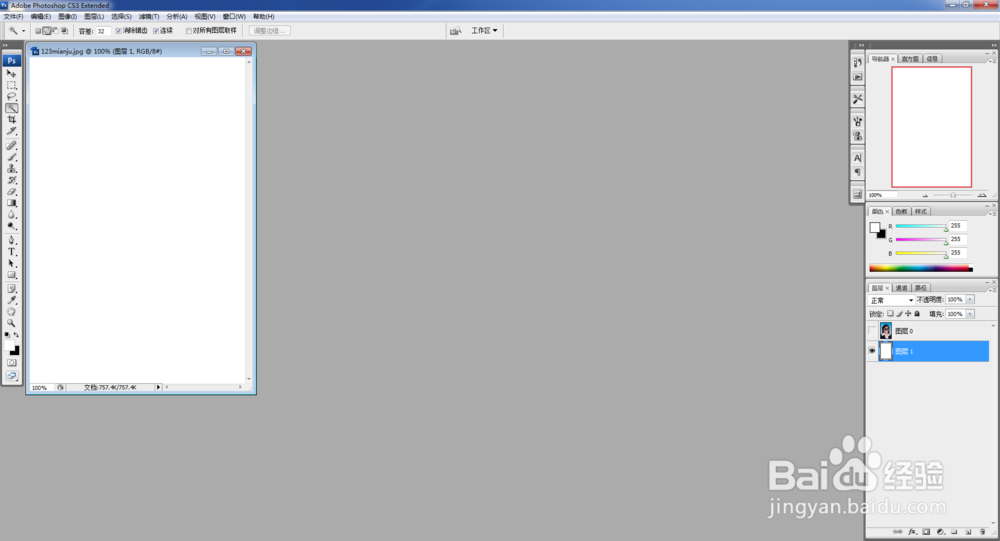Select the Healing Brush tool

click(x=11, y=145)
